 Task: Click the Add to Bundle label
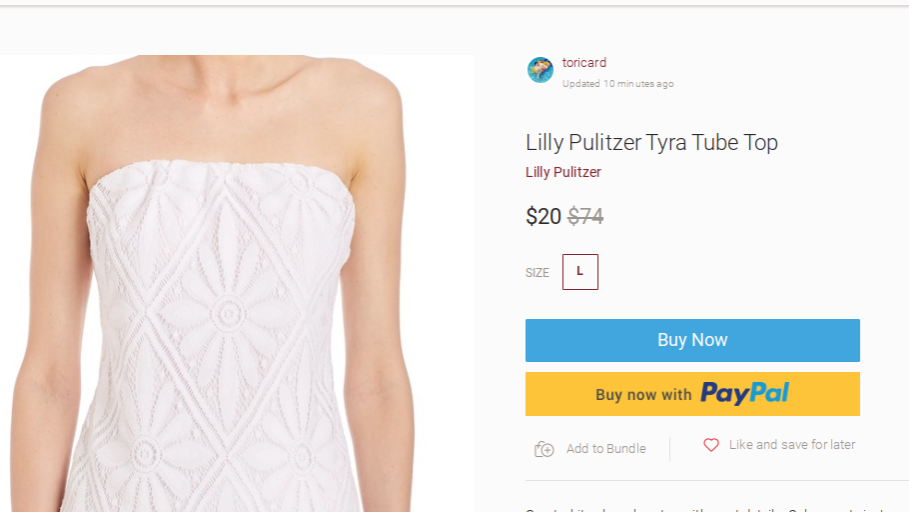(x=605, y=449)
